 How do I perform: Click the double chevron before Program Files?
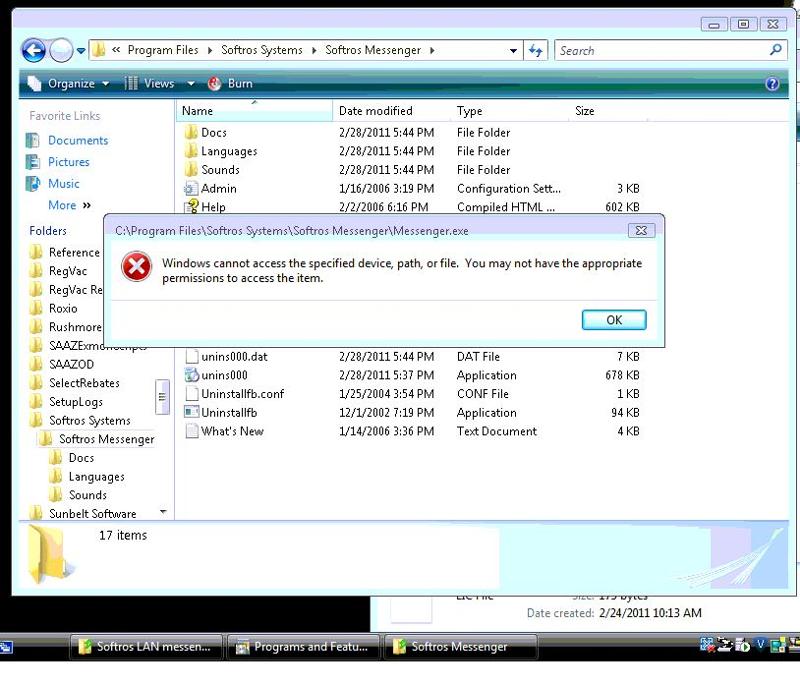[x=116, y=50]
